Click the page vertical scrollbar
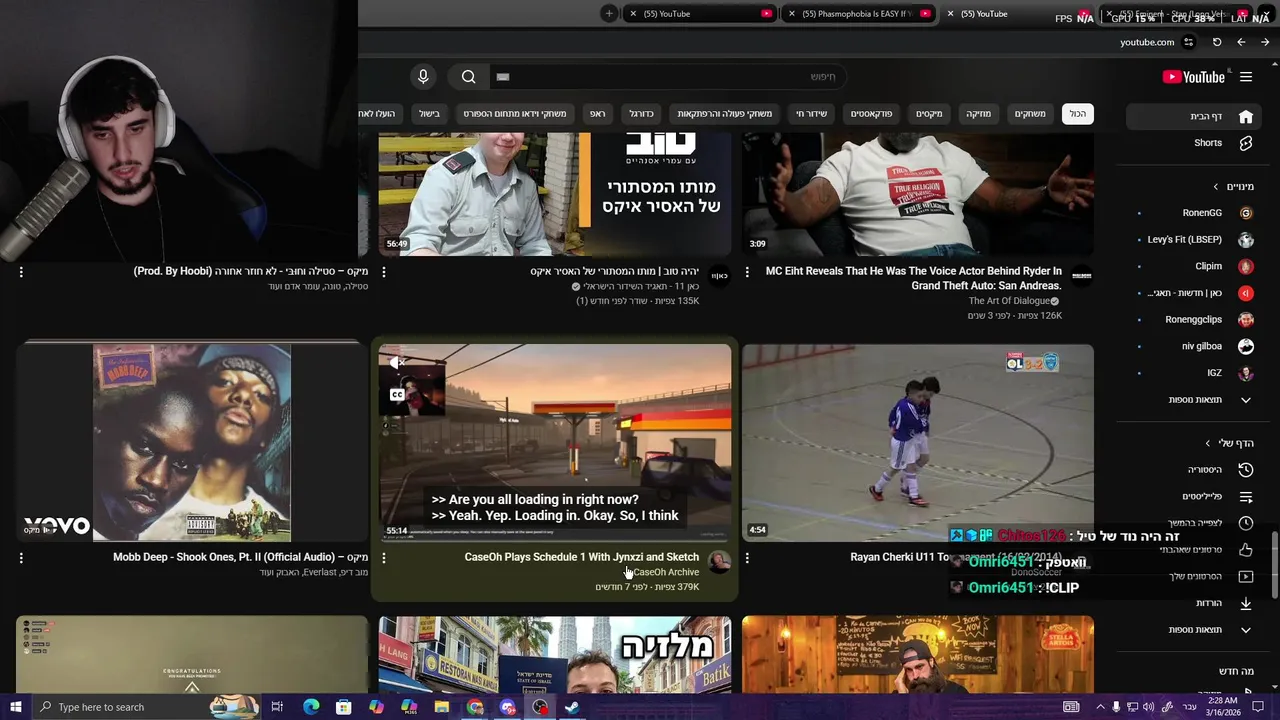 [1274, 565]
